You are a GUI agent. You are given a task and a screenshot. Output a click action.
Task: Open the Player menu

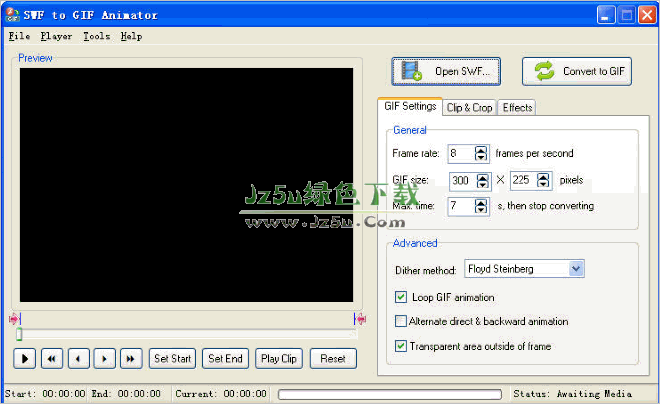56,37
